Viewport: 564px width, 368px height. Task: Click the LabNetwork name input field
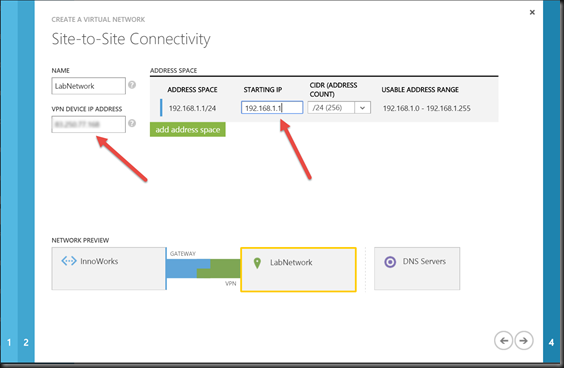pyautogui.click(x=88, y=86)
